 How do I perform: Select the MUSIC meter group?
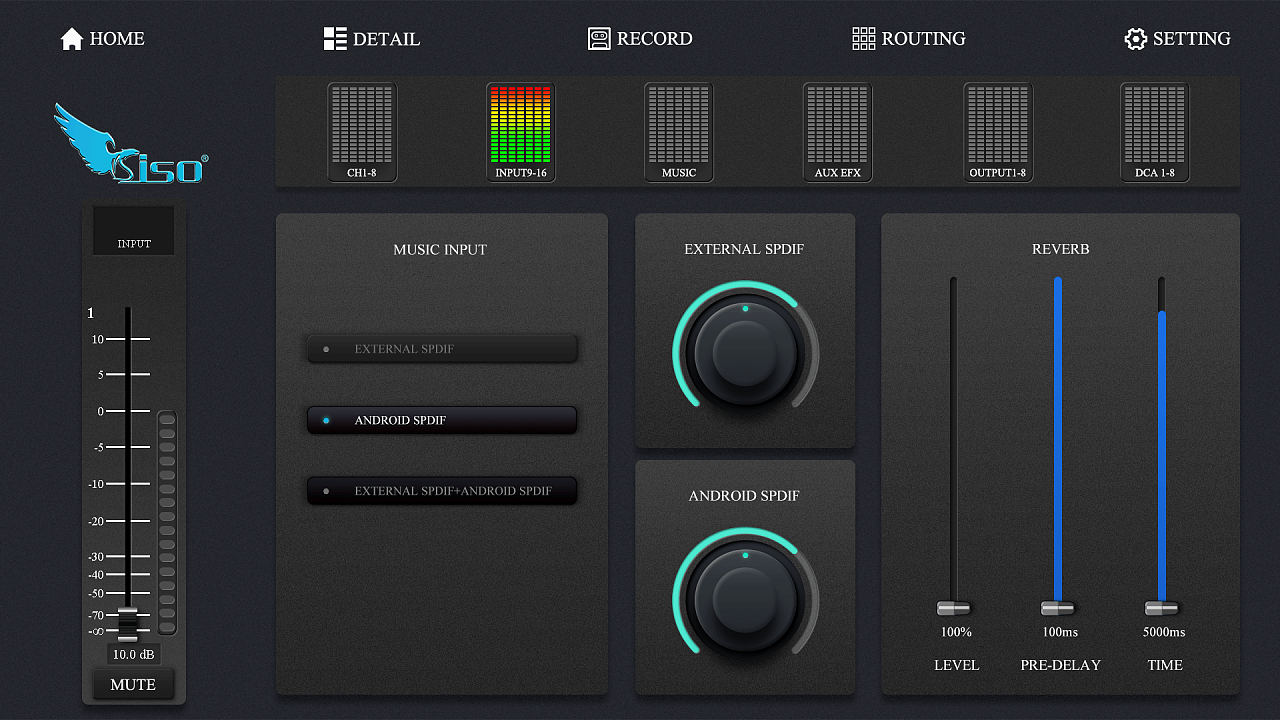tap(679, 132)
